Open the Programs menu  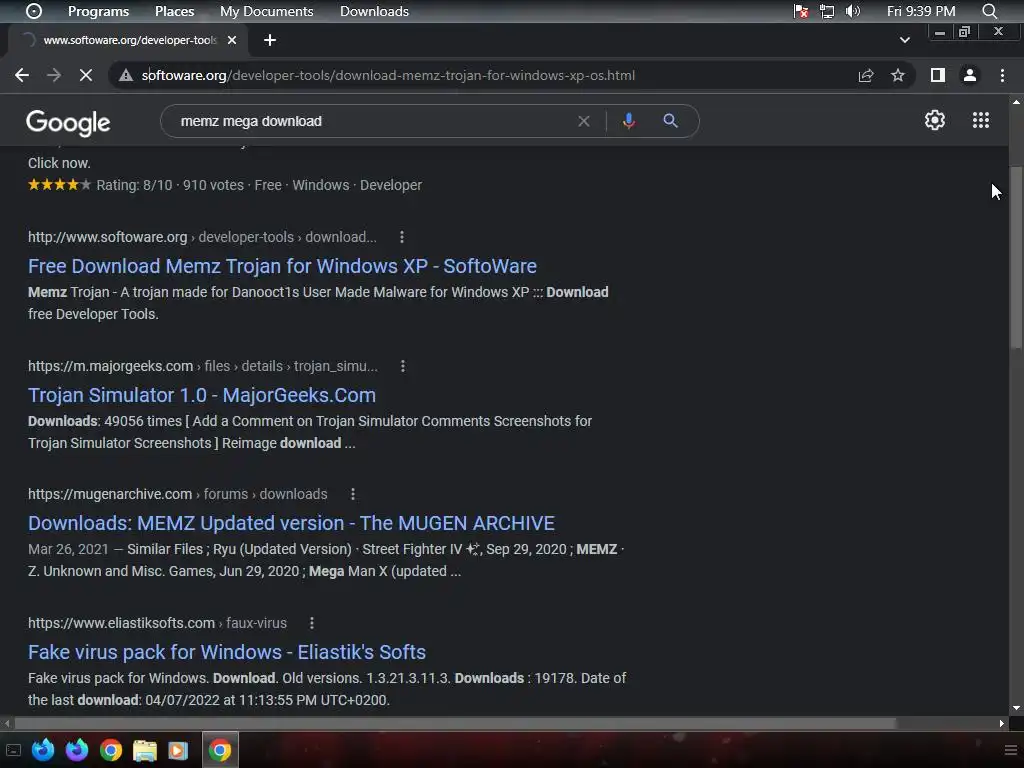click(x=99, y=11)
